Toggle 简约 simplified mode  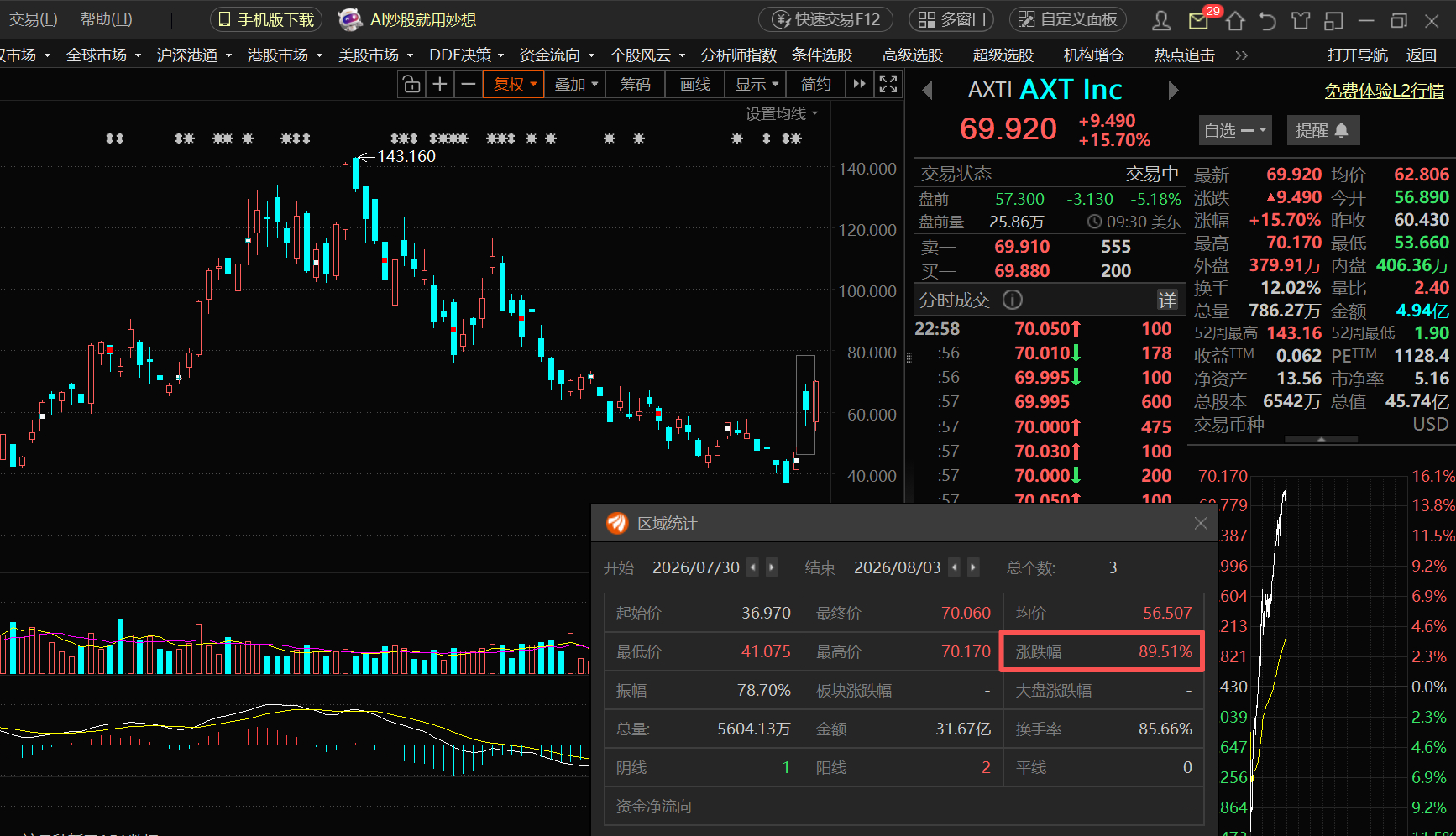[816, 84]
